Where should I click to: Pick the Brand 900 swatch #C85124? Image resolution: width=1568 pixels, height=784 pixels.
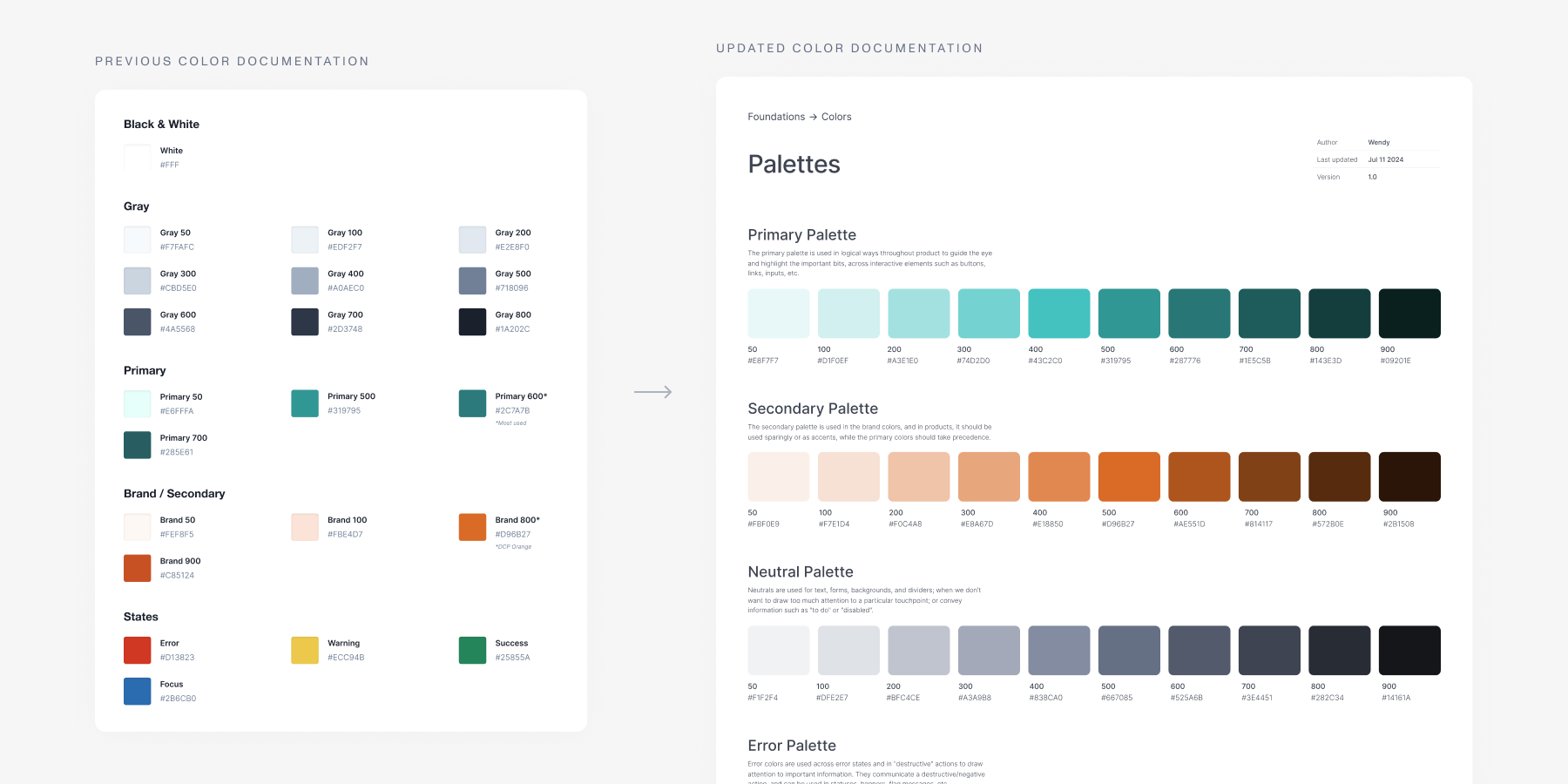click(x=138, y=568)
